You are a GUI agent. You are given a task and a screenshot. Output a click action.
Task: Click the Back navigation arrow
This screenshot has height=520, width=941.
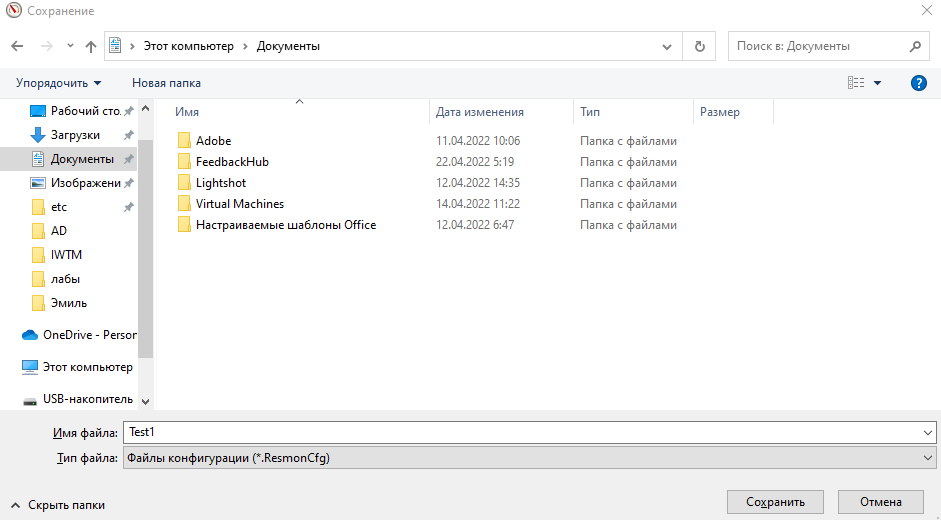[17, 46]
